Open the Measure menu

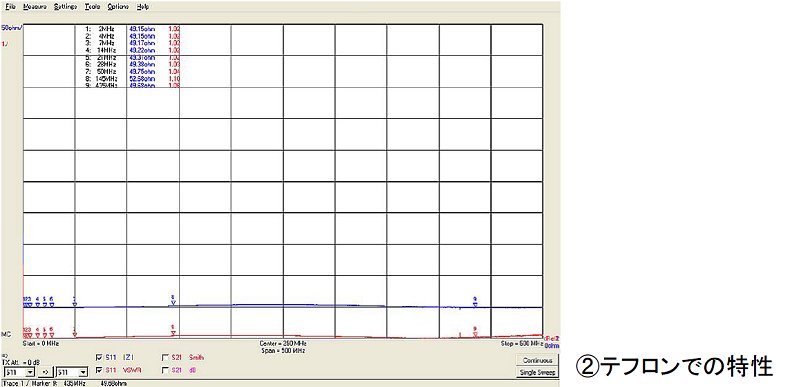click(x=35, y=7)
